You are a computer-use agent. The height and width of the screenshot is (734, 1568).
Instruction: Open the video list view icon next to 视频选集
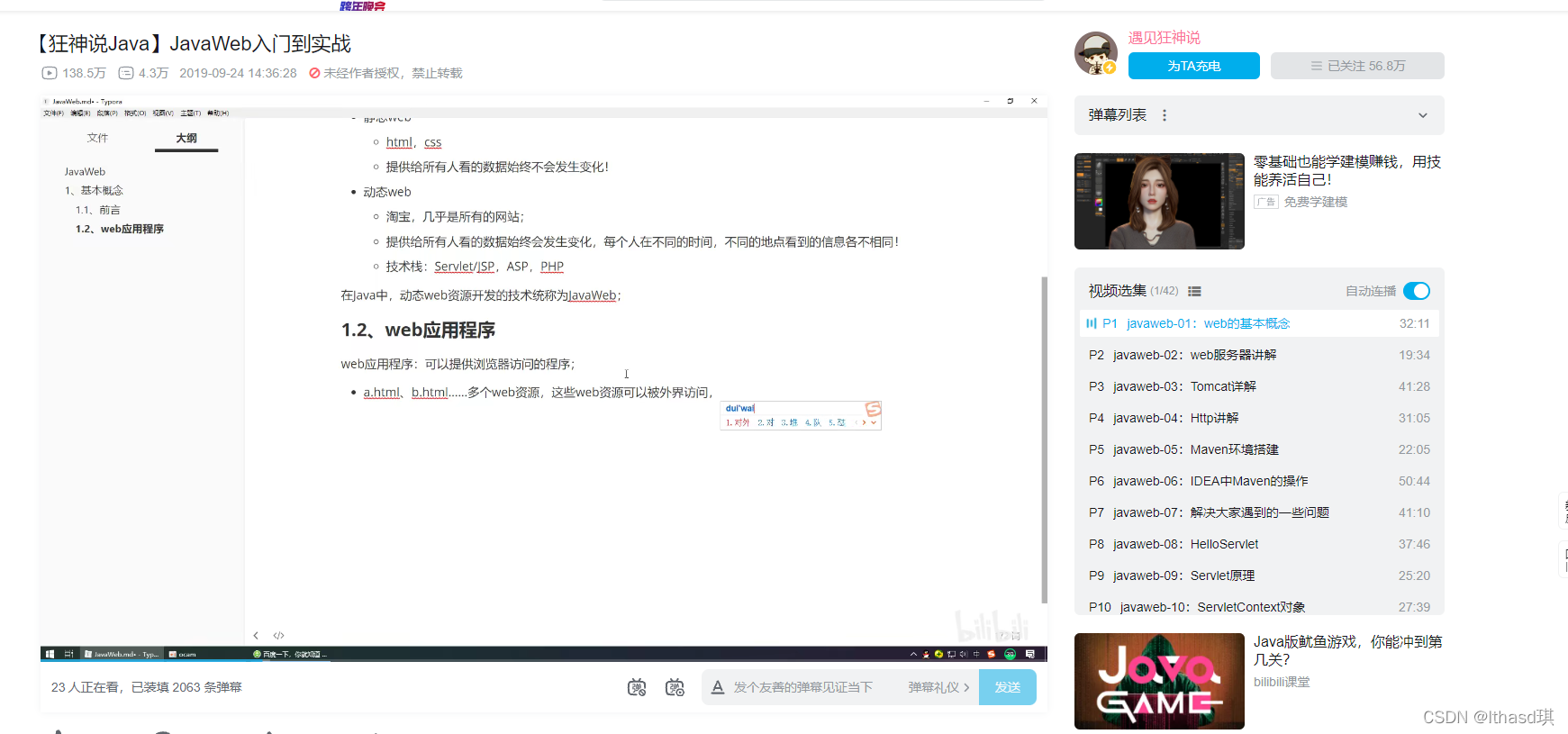pos(1194,291)
